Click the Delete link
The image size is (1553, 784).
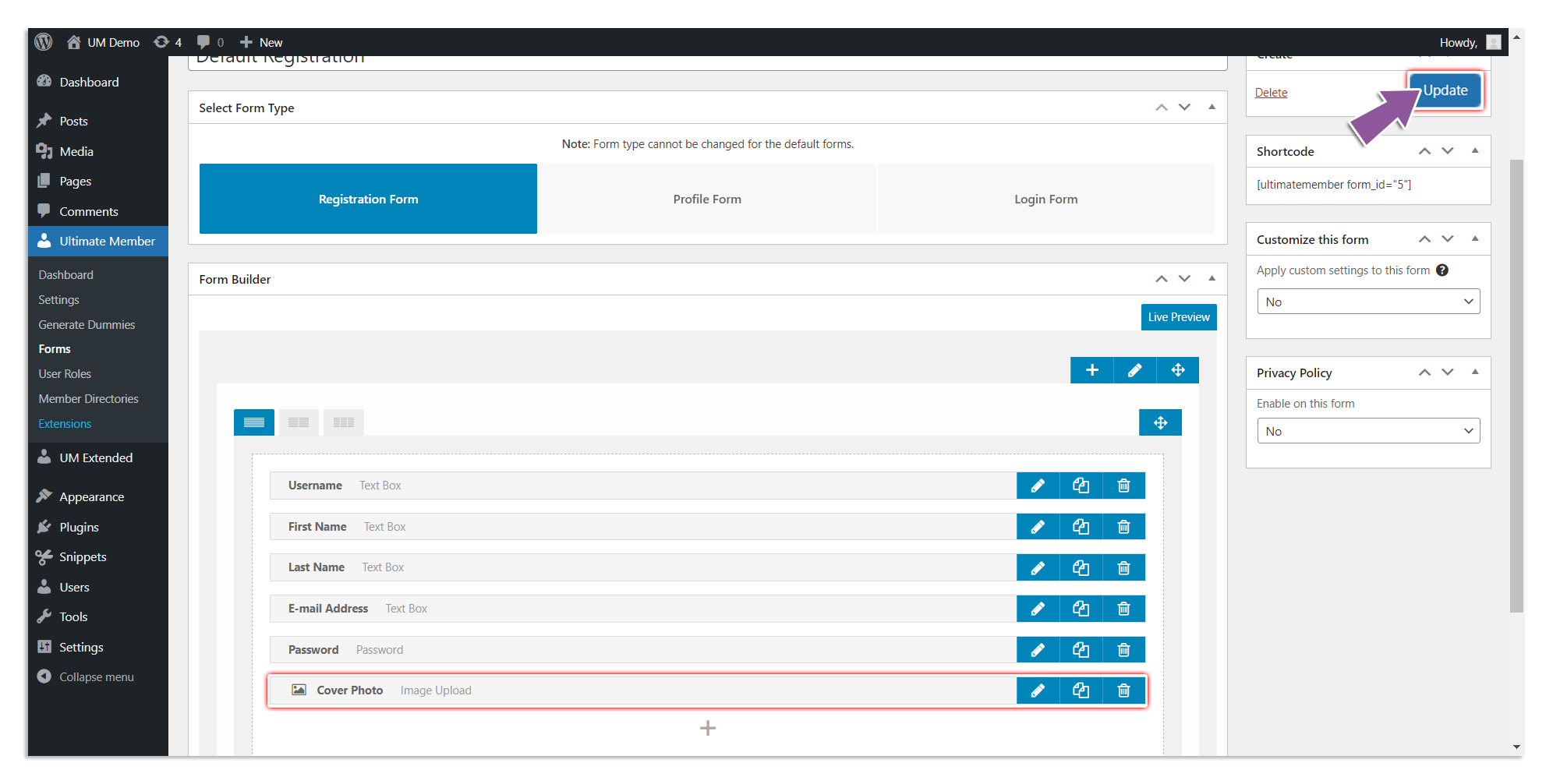click(x=1271, y=93)
